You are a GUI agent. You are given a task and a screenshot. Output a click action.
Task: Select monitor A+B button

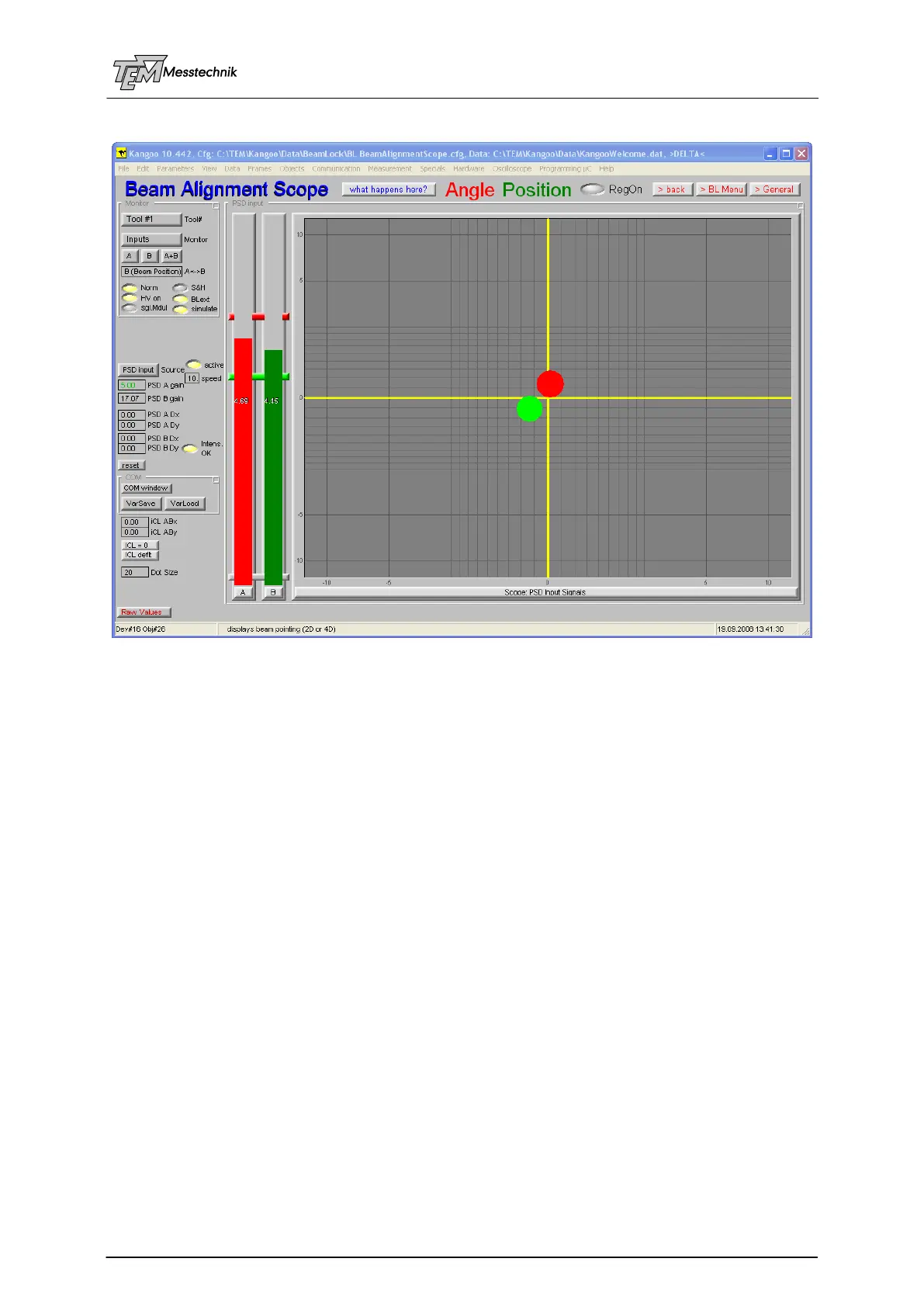tap(171, 256)
